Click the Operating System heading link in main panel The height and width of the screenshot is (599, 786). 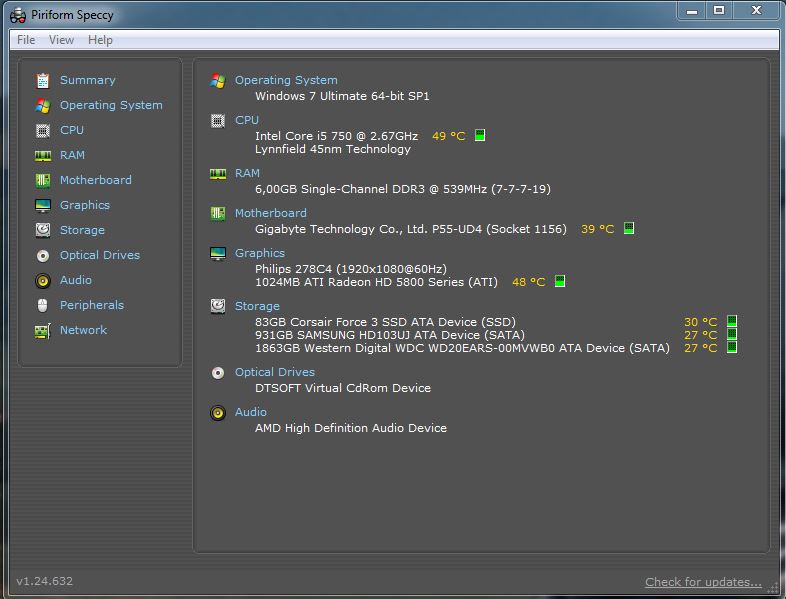[286, 80]
